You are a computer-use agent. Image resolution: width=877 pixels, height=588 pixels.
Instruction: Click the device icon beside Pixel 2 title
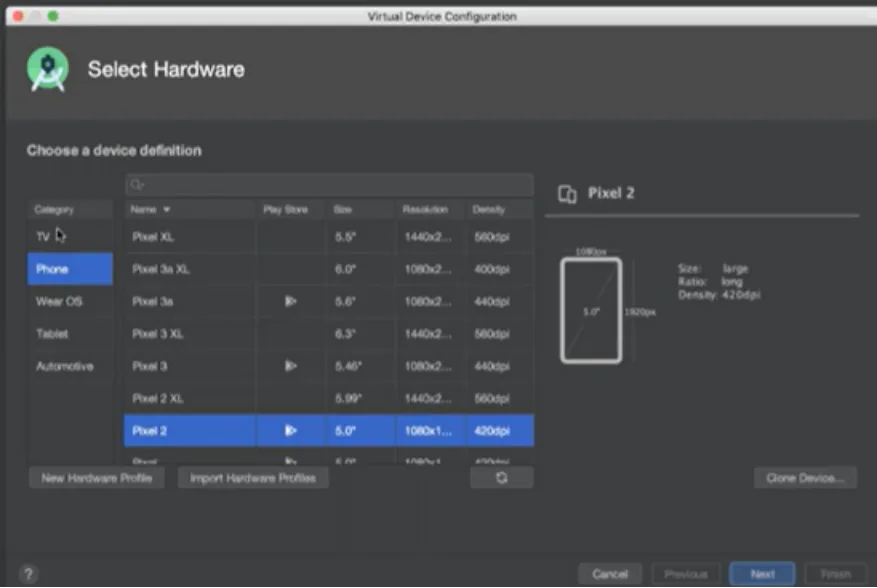(x=567, y=194)
